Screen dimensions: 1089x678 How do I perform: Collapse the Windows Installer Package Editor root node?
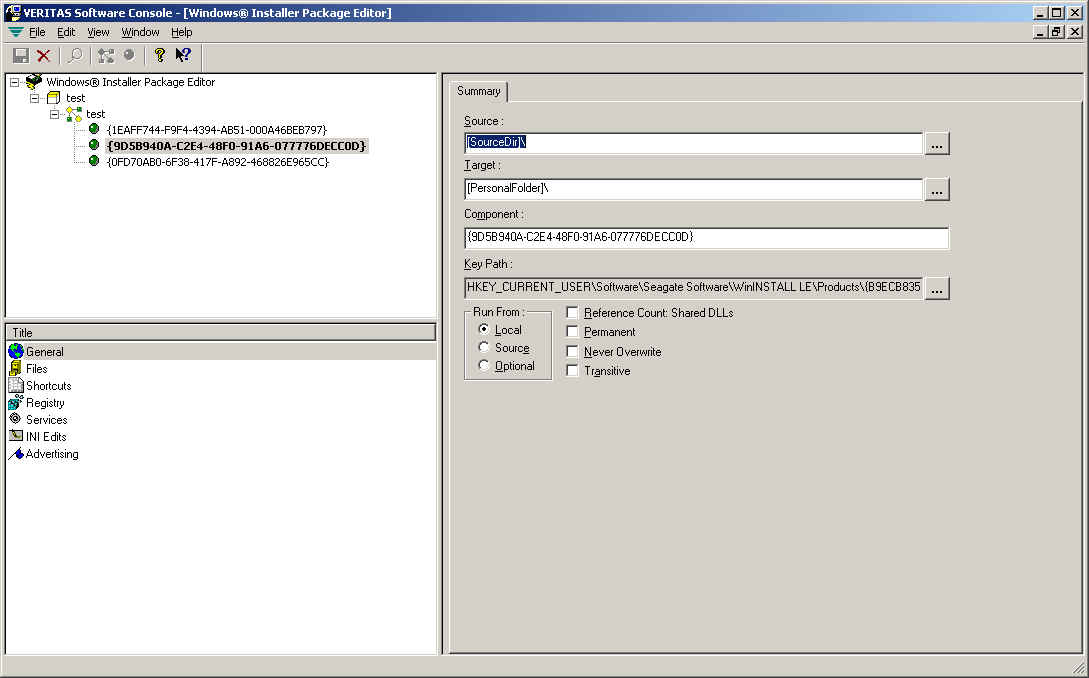tap(15, 82)
